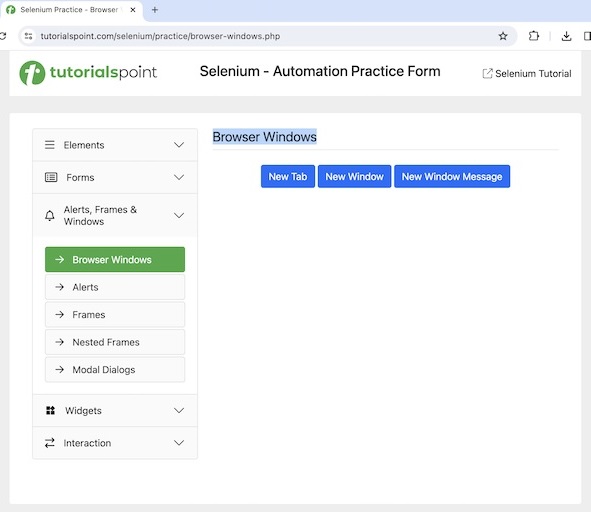Click the New Tab button
Screen dimensions: 591x512
click(x=288, y=176)
